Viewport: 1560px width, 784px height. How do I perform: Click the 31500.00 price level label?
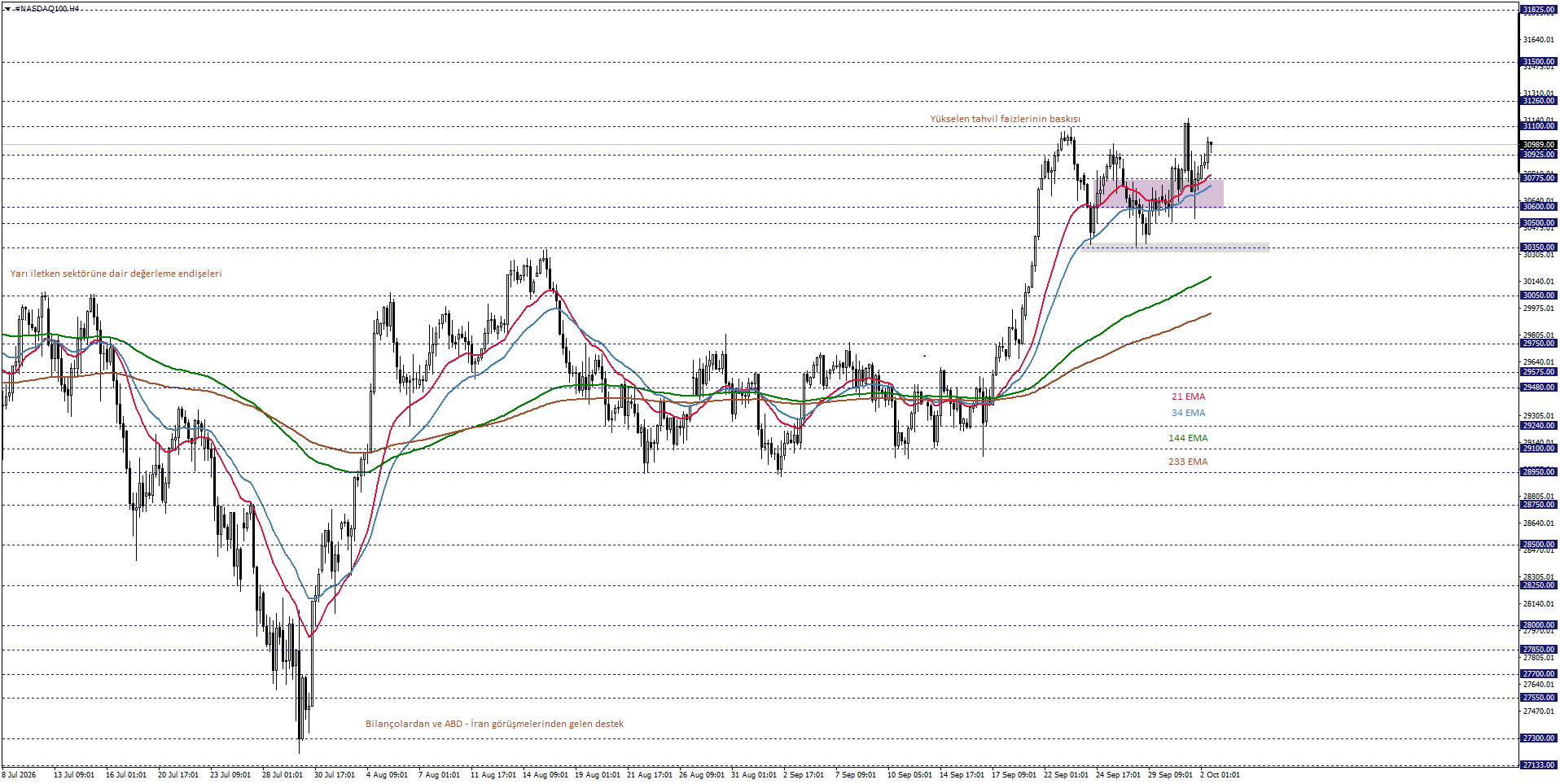pyautogui.click(x=1539, y=62)
